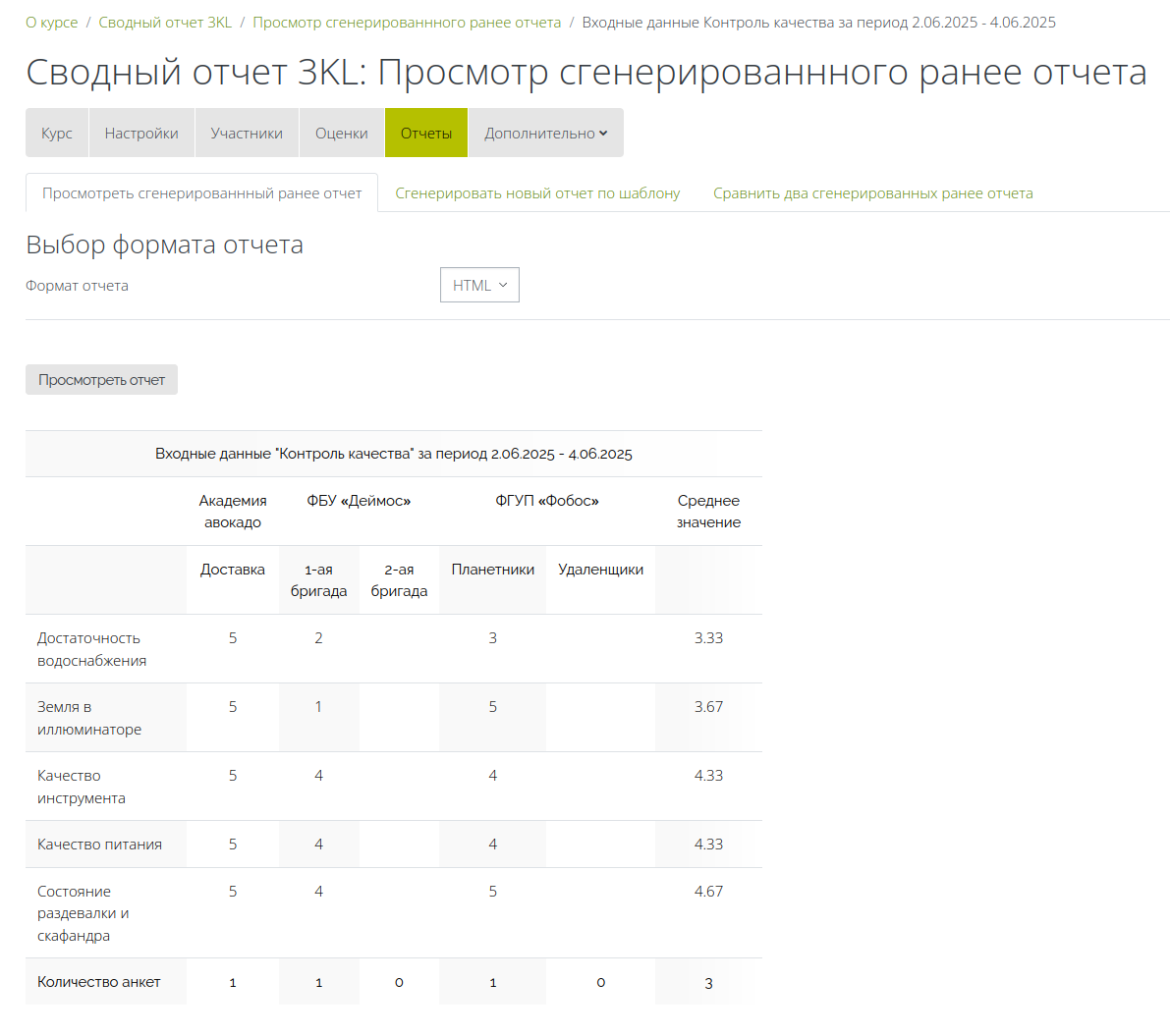Open the Оценки tab
1170x1036 pixels.
click(x=341, y=133)
